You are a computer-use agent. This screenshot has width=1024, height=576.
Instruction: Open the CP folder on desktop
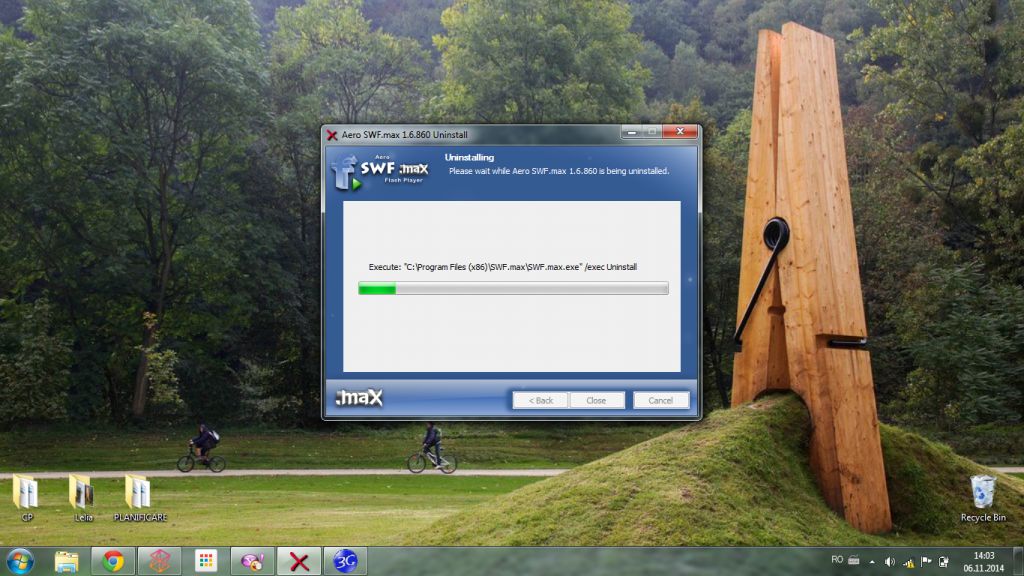point(26,498)
